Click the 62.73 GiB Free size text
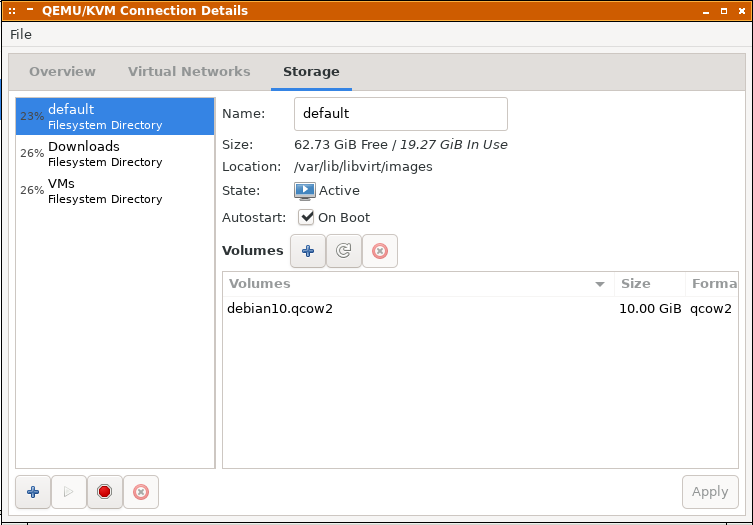The image size is (753, 525). click(x=341, y=145)
